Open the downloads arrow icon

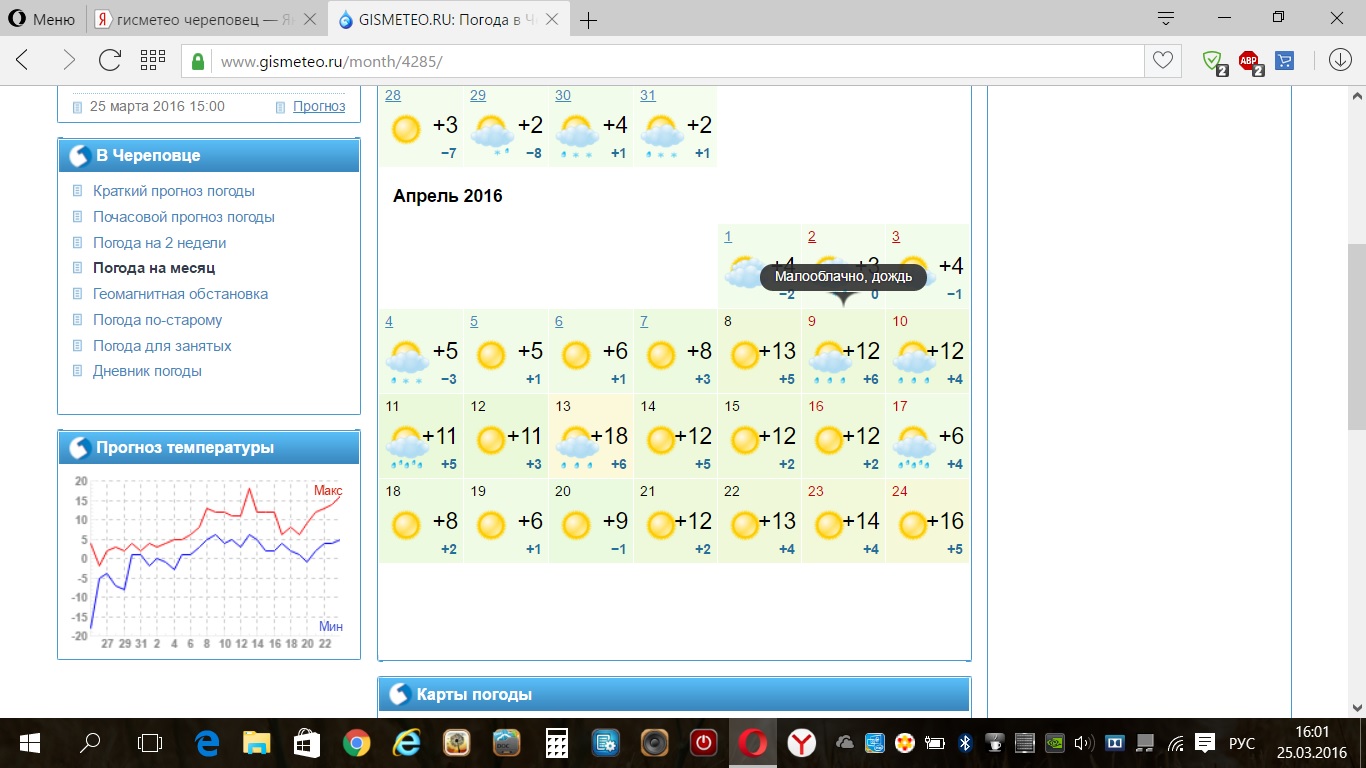pos(1340,60)
